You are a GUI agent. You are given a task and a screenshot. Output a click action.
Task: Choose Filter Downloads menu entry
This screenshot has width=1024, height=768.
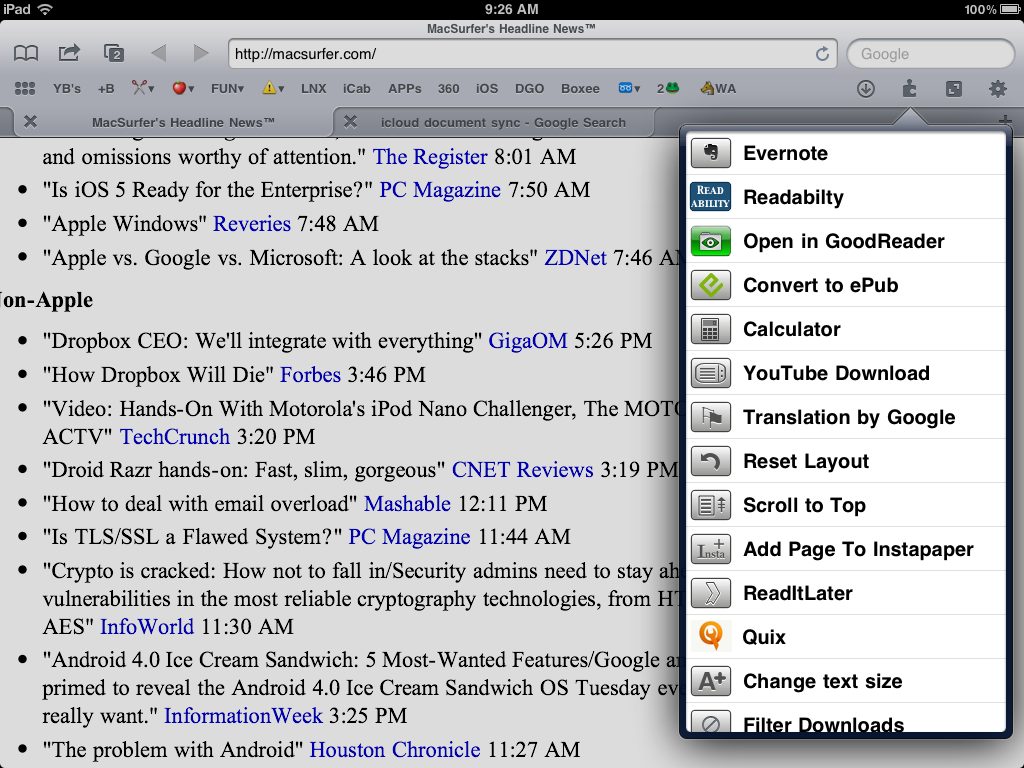point(846,718)
